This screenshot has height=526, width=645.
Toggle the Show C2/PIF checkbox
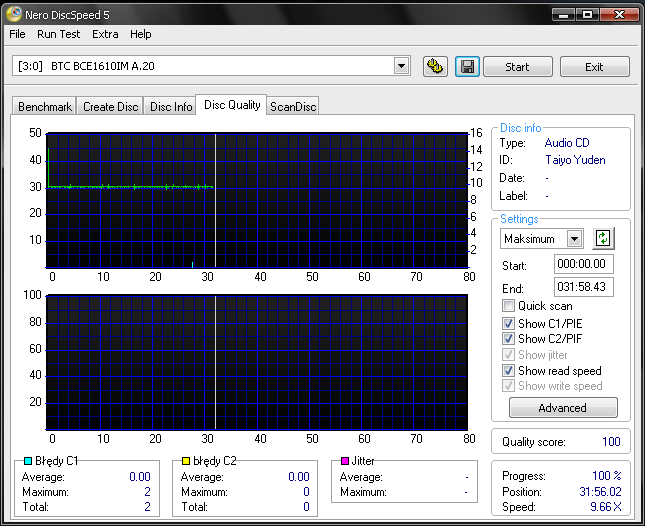pyautogui.click(x=508, y=338)
